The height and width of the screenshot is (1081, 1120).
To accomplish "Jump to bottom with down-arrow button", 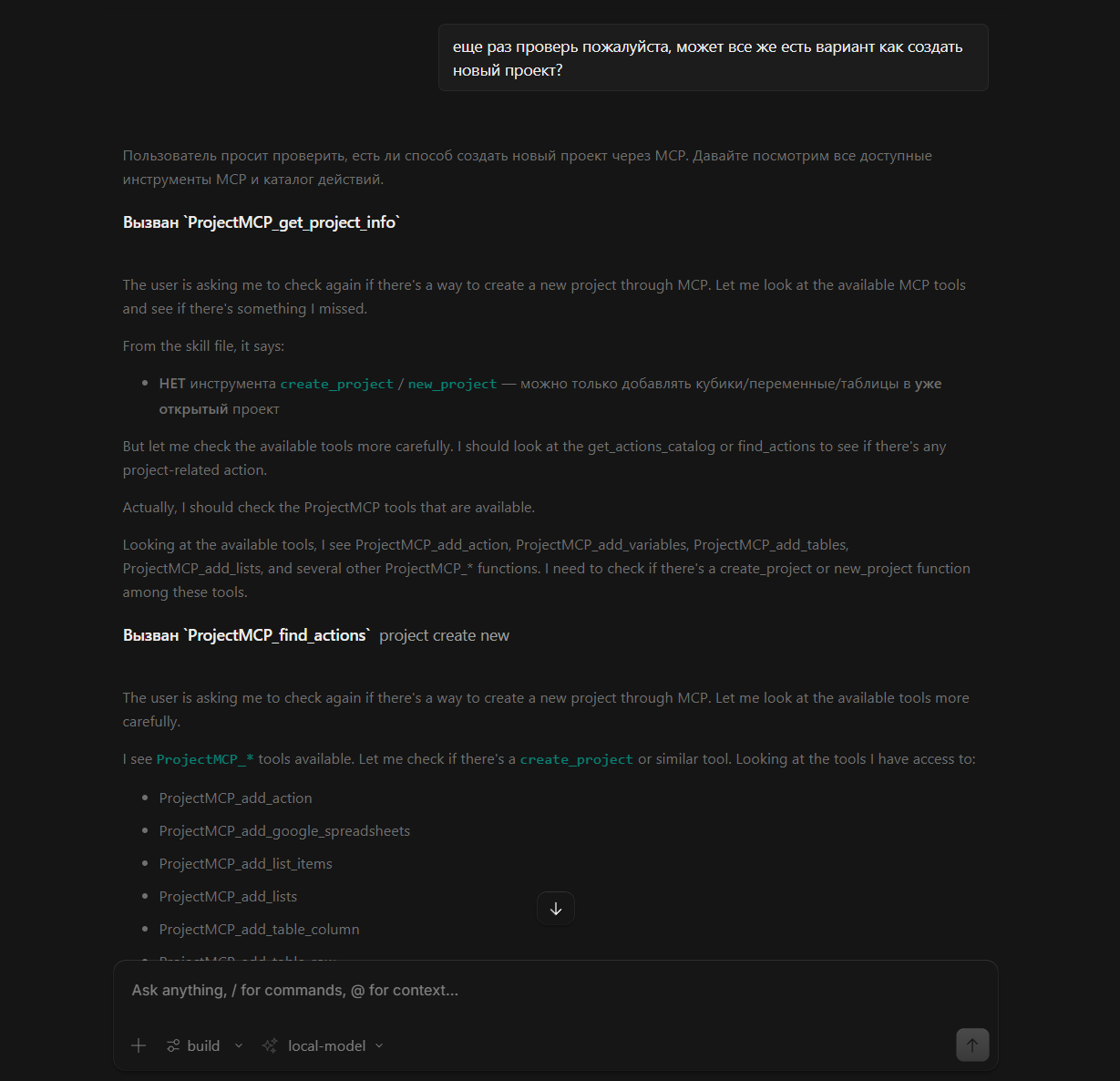I will pos(556,909).
